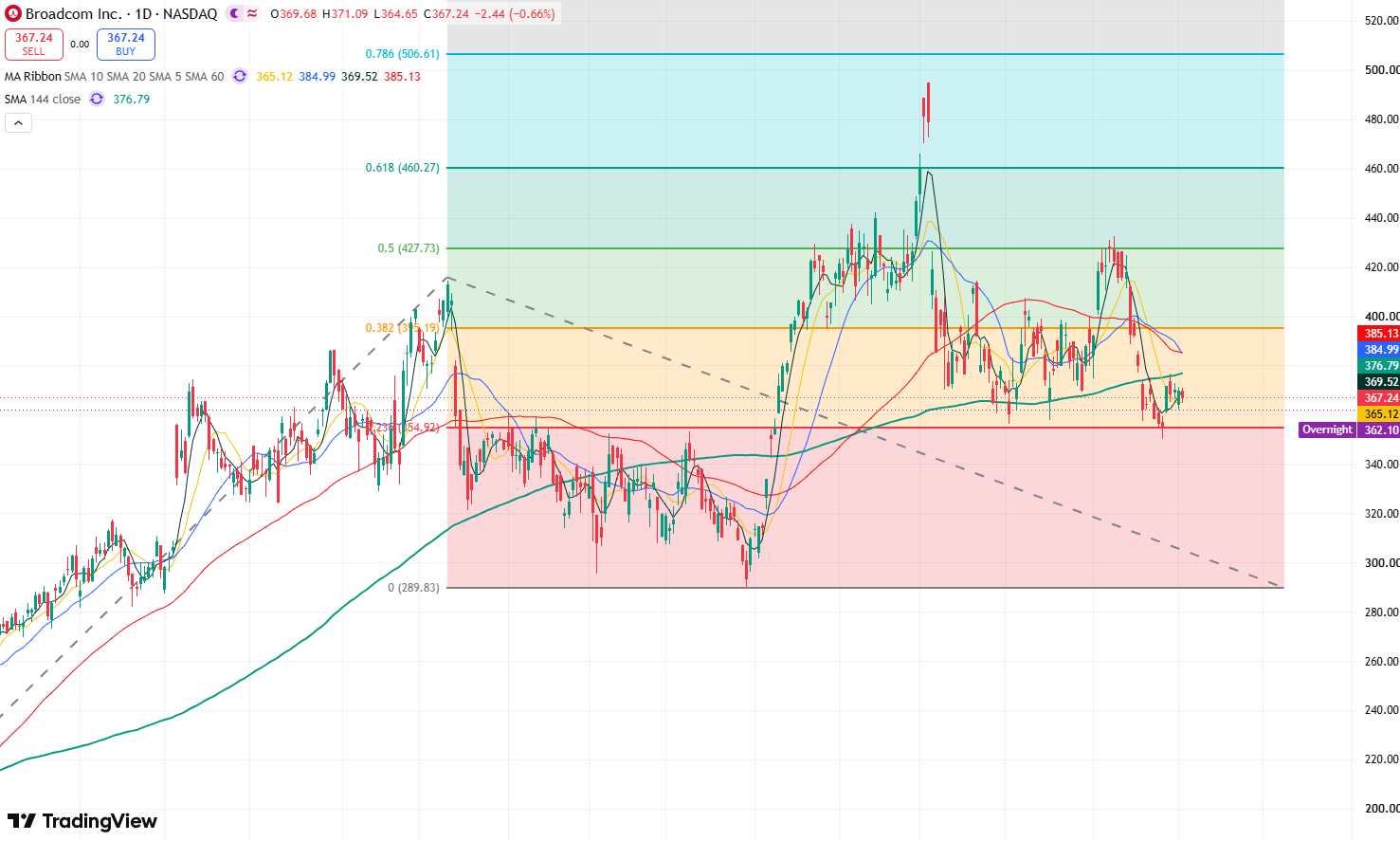Select the 0.786 (506.61) Fibonacci level label
Screen dimensions: 1400x841
[403, 54]
